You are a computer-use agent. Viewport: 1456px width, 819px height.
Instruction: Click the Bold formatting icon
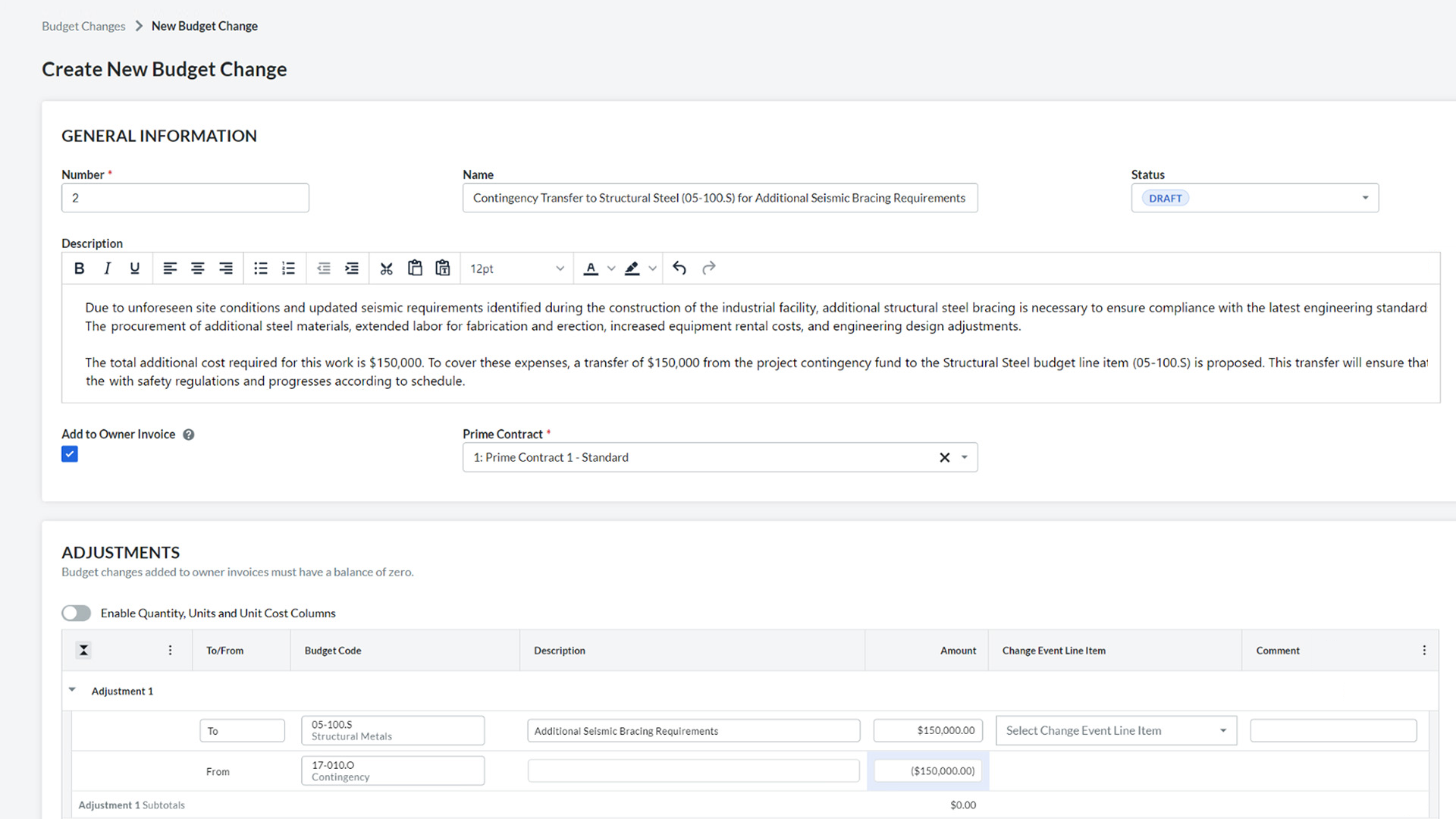pyautogui.click(x=79, y=268)
